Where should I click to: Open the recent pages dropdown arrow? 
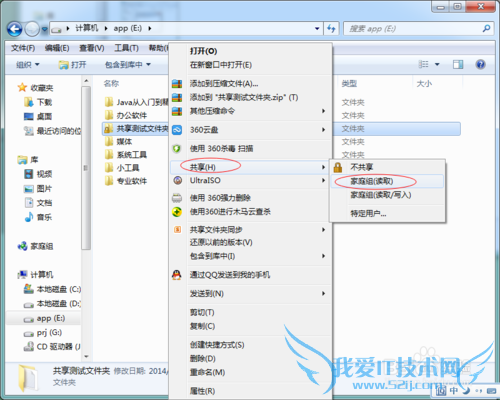pyautogui.click(x=44, y=29)
